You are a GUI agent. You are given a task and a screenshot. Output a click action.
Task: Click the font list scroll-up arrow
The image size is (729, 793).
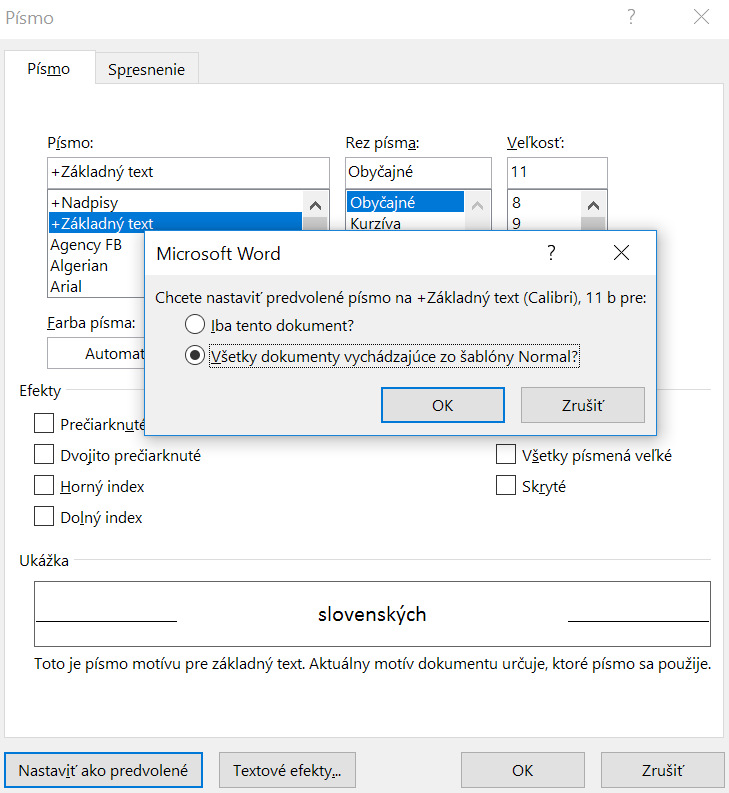coord(315,205)
